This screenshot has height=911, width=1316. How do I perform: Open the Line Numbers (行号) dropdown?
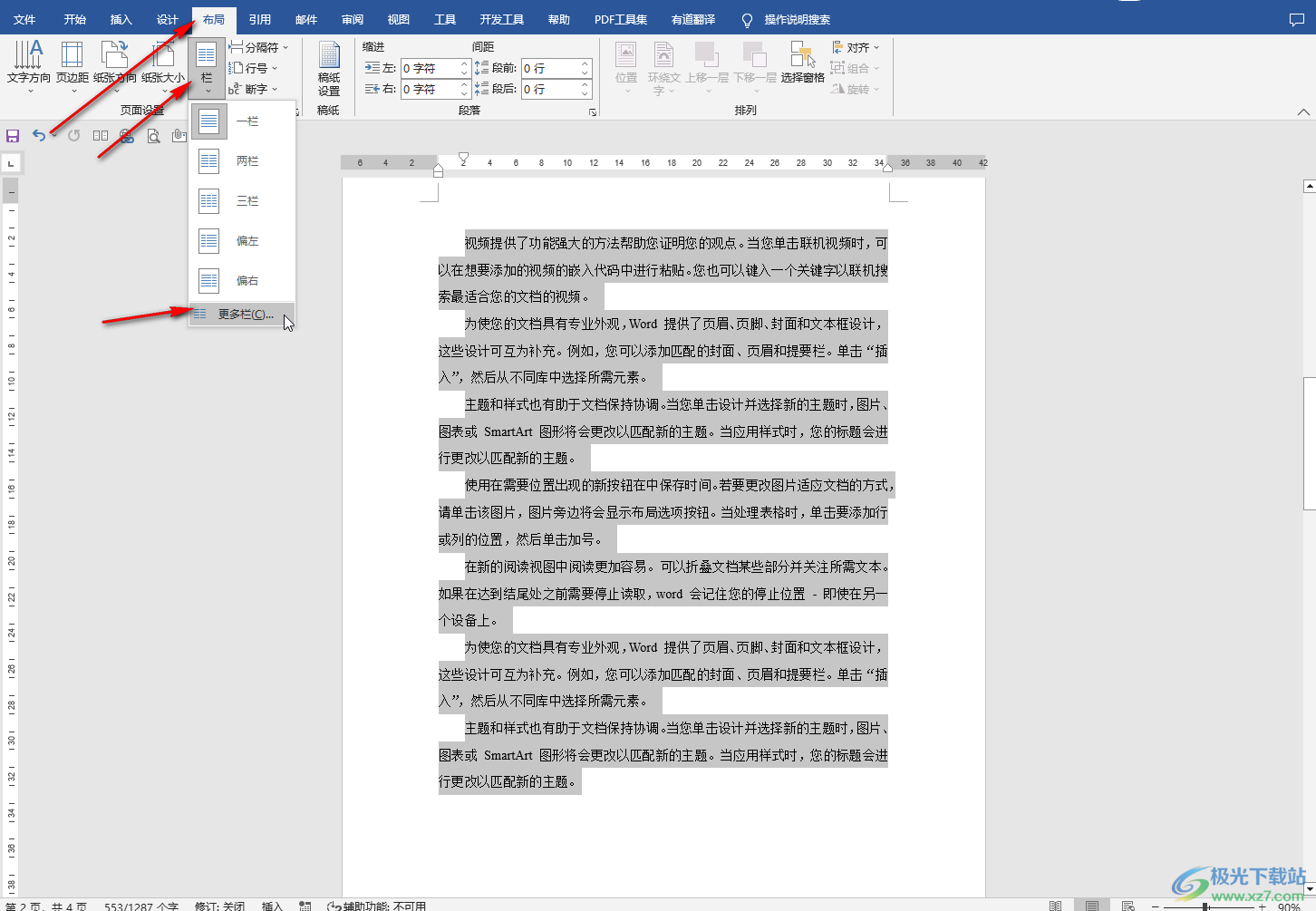[253, 68]
